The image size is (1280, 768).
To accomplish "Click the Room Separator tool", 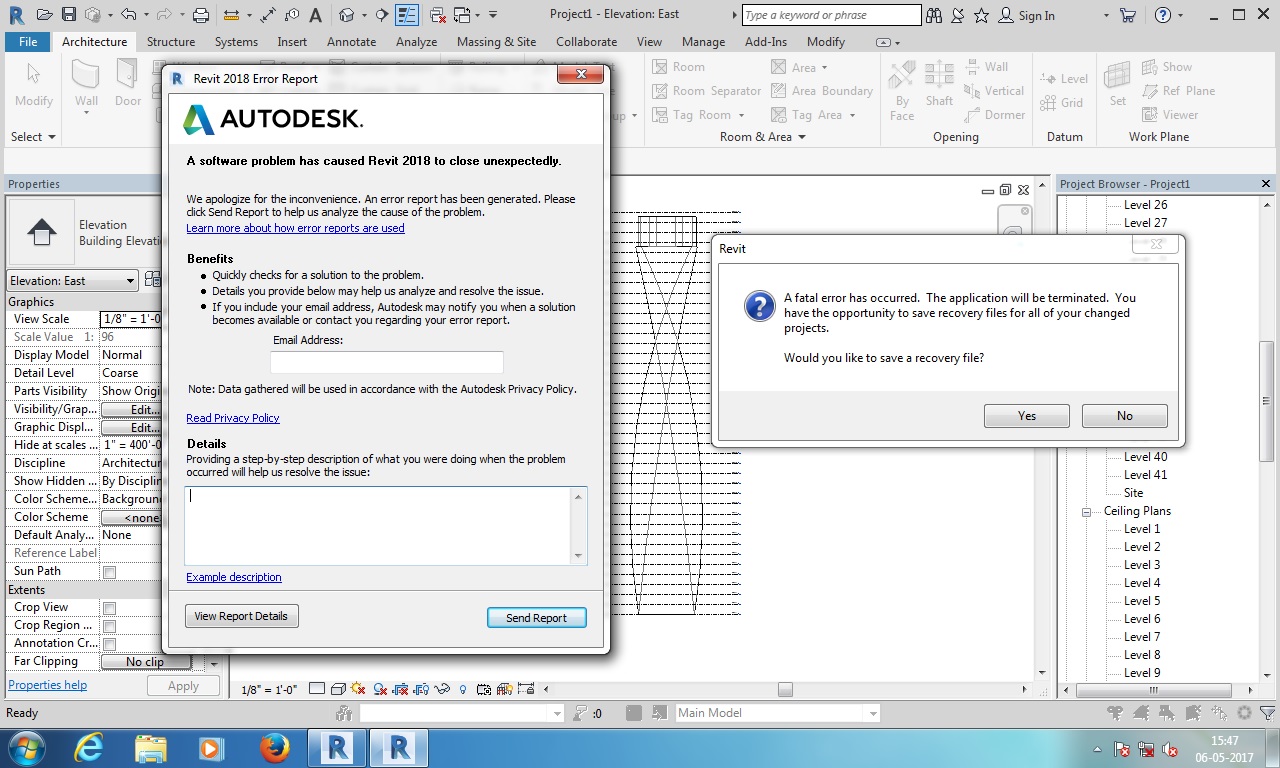I will [x=707, y=91].
